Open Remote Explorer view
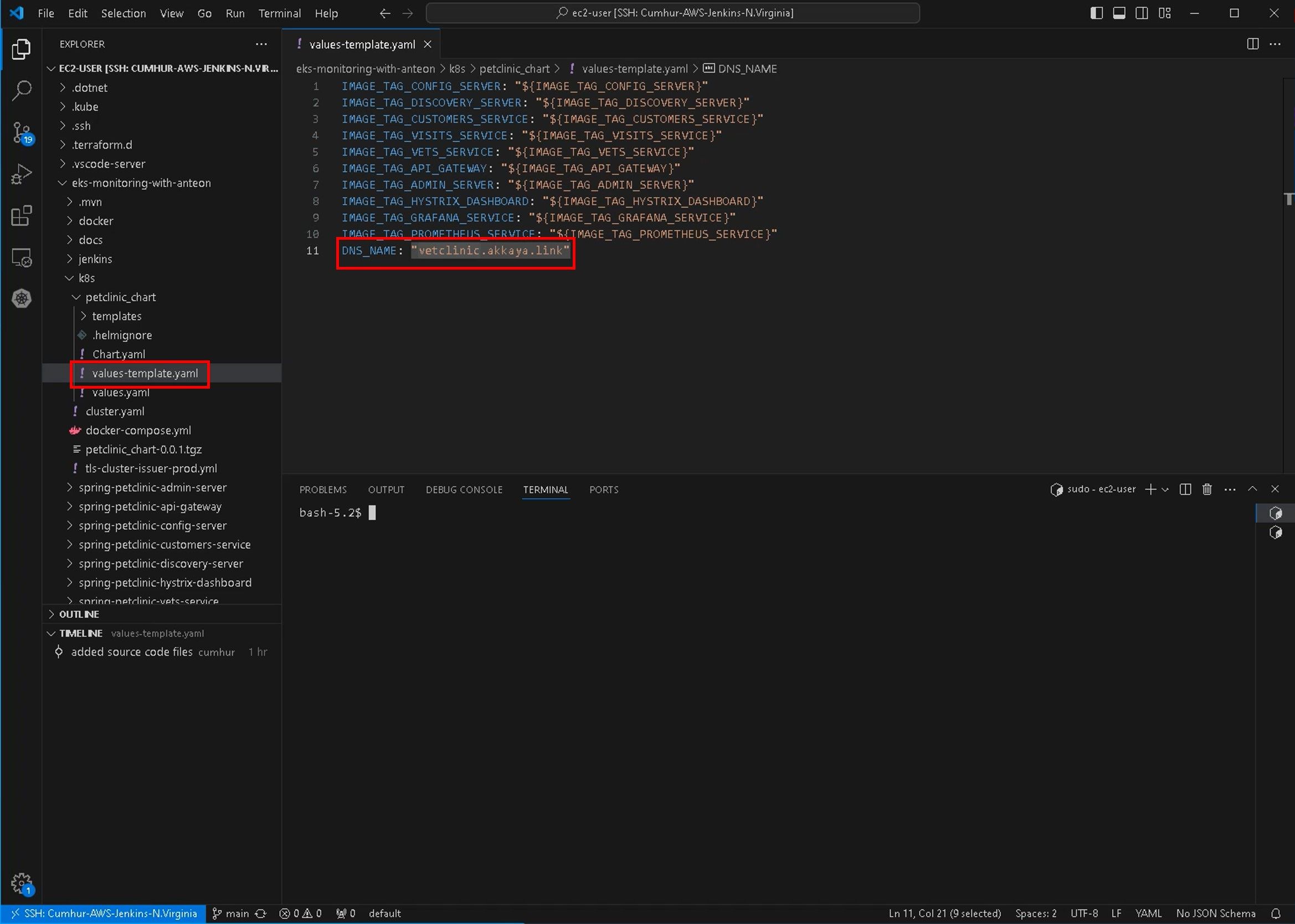This screenshot has height=924, width=1295. pyautogui.click(x=21, y=258)
